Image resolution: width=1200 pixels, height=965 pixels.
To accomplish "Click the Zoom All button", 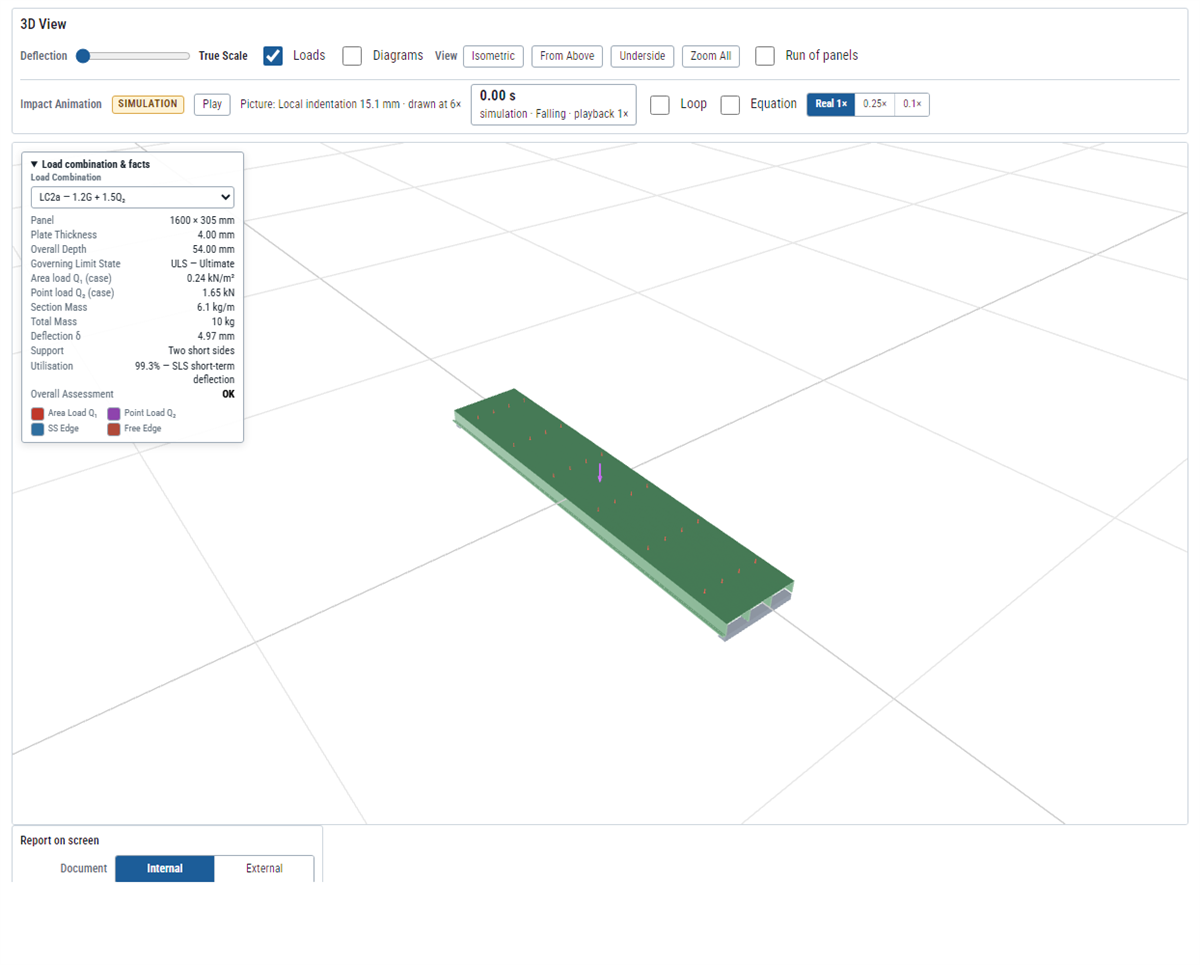I will click(711, 56).
